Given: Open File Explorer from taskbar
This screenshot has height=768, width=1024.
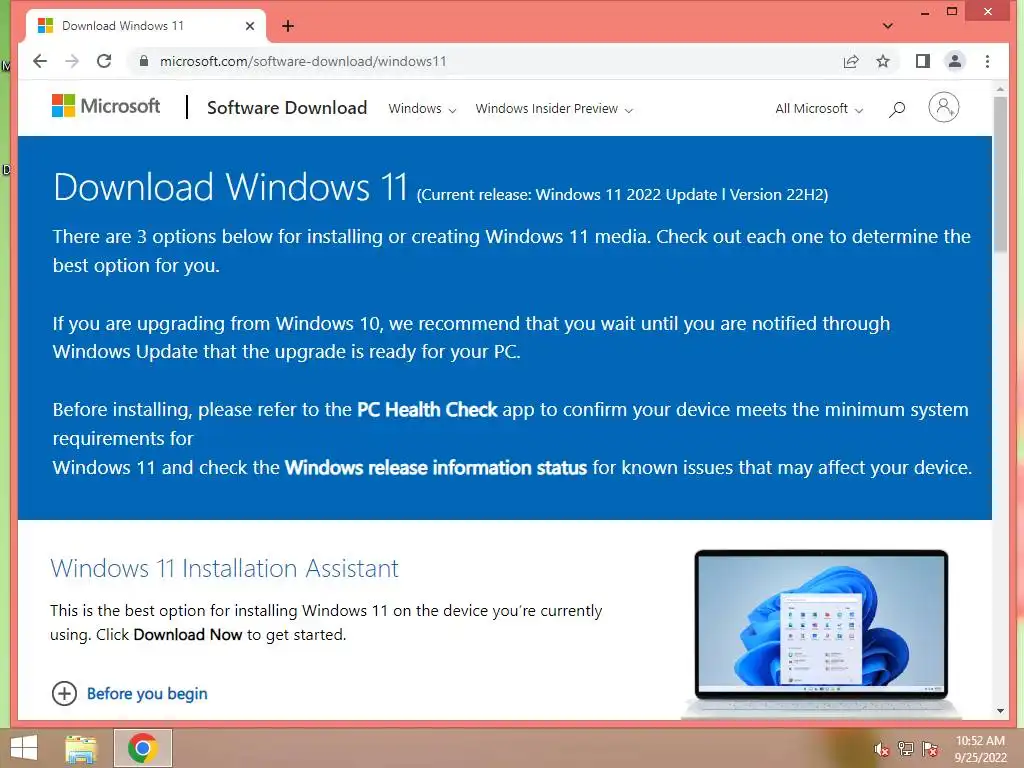Looking at the screenshot, I should (x=81, y=748).
